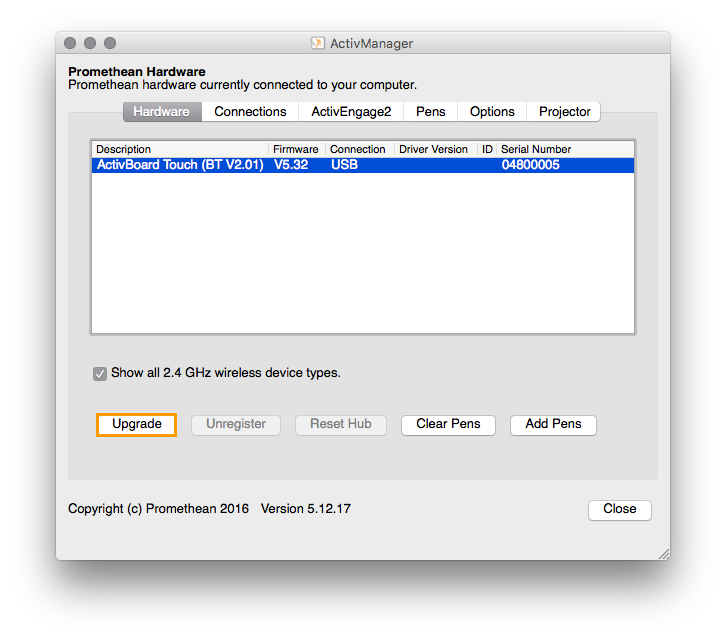Click the window resize grip corner
726x640 pixels.
point(663,553)
